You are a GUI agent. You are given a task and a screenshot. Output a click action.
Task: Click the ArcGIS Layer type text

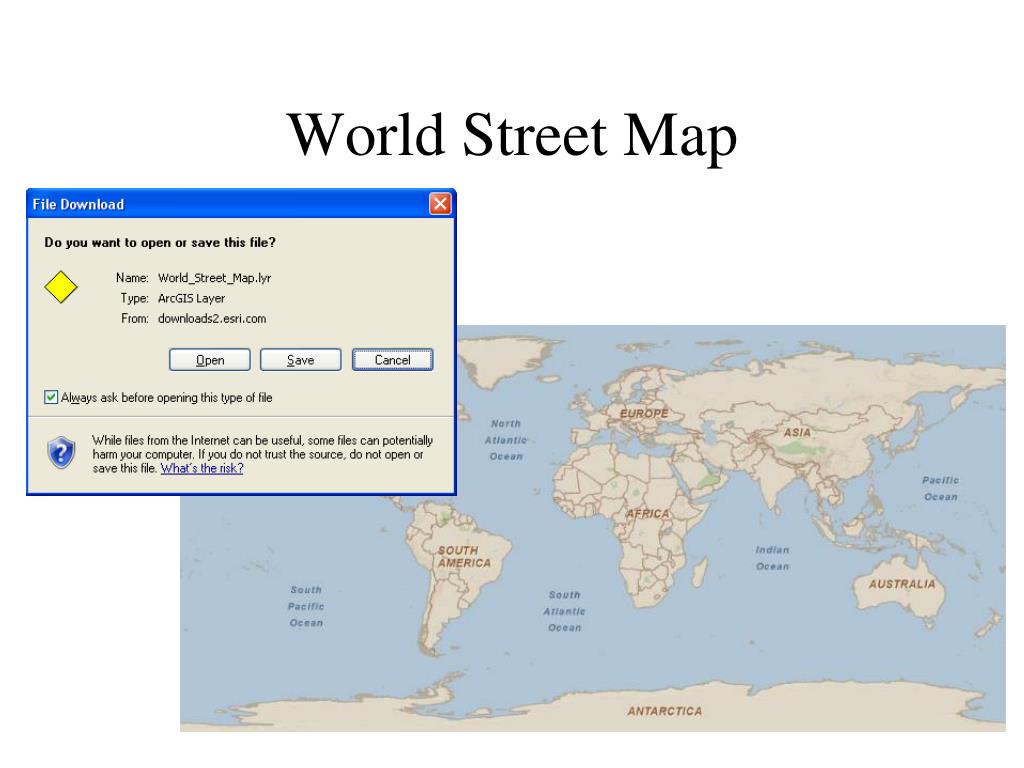click(x=191, y=298)
